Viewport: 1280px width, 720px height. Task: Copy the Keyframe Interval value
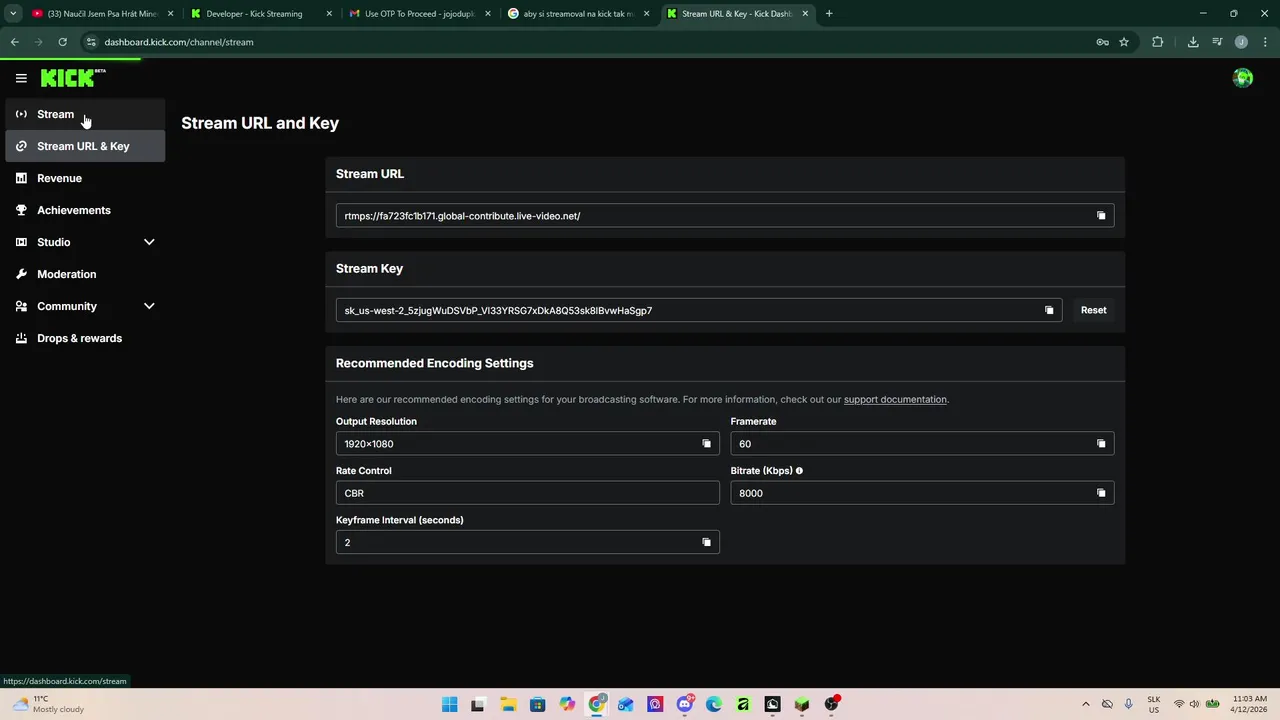coord(706,542)
